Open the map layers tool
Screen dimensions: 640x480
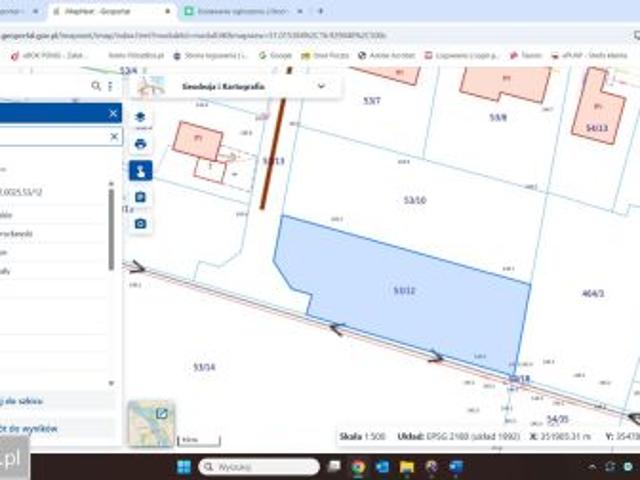click(140, 117)
